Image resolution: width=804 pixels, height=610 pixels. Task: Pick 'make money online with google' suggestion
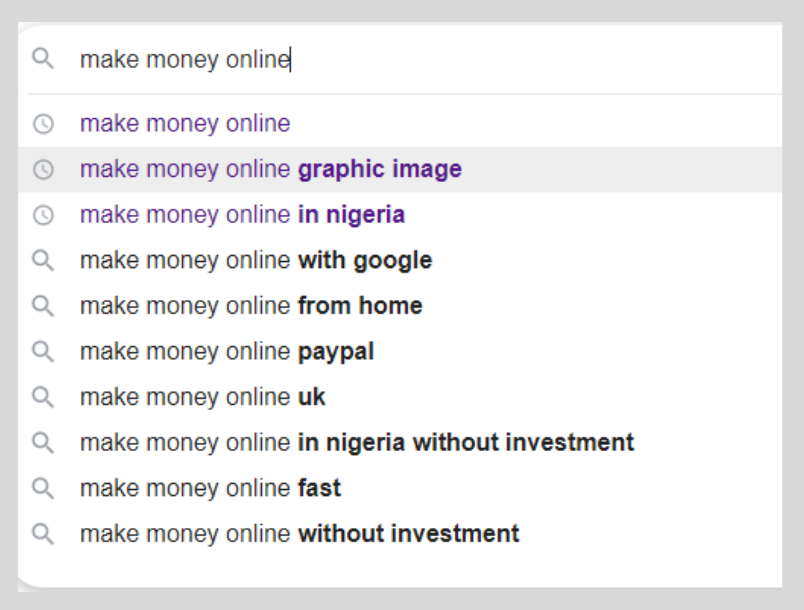click(400, 260)
